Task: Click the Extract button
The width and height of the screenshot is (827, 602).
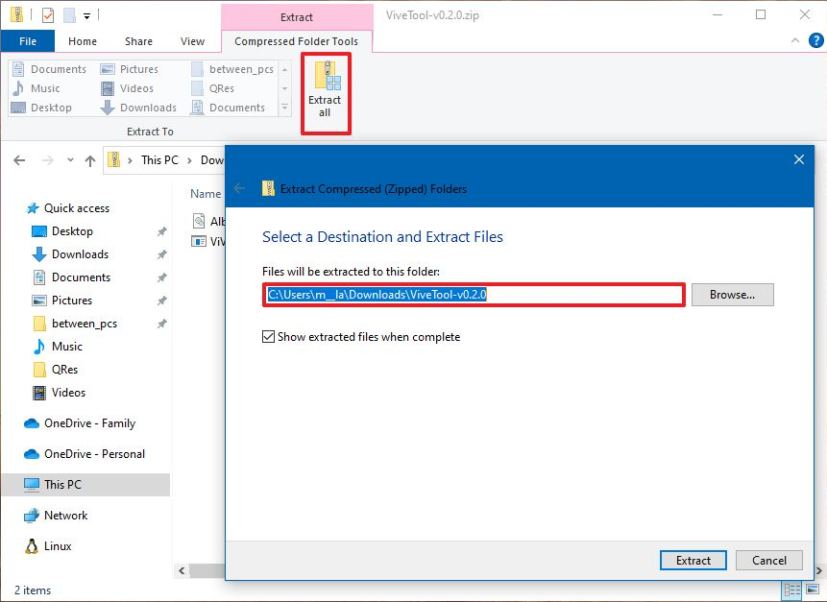Action: click(693, 560)
